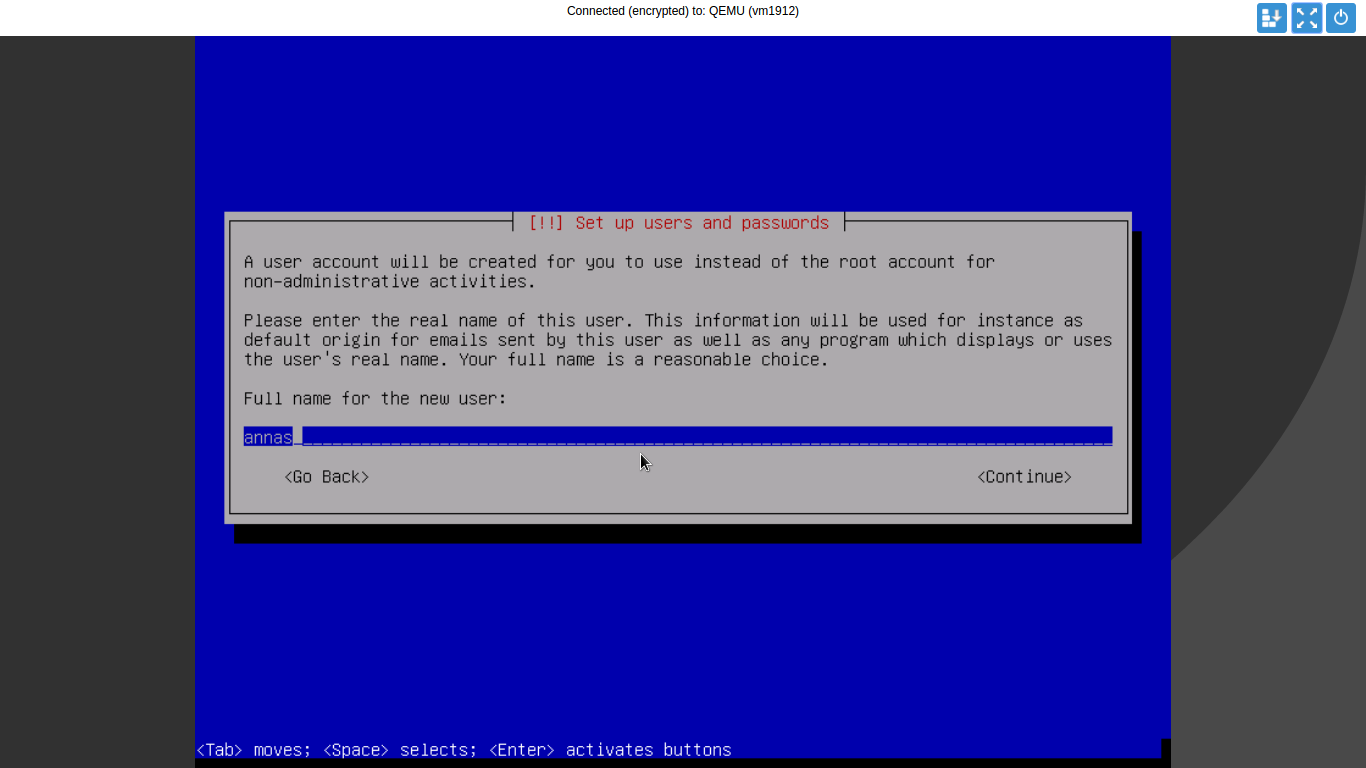Toggle the fullscreen arrows icon
The image size is (1366, 768).
click(1306, 18)
